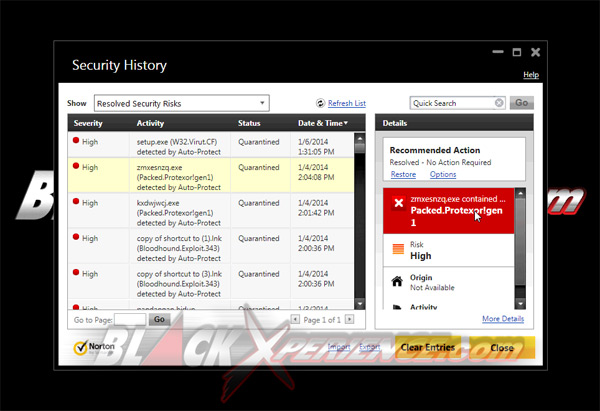Select the kxdwjwcj.exe Packed.Protexor entry

211,211
